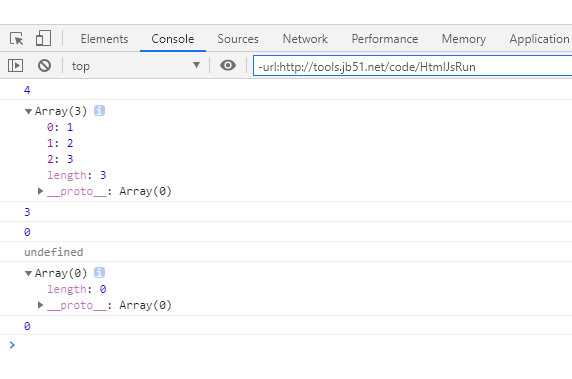The height and width of the screenshot is (379, 572).
Task: Open the top context dropdown
Action: coord(135,66)
